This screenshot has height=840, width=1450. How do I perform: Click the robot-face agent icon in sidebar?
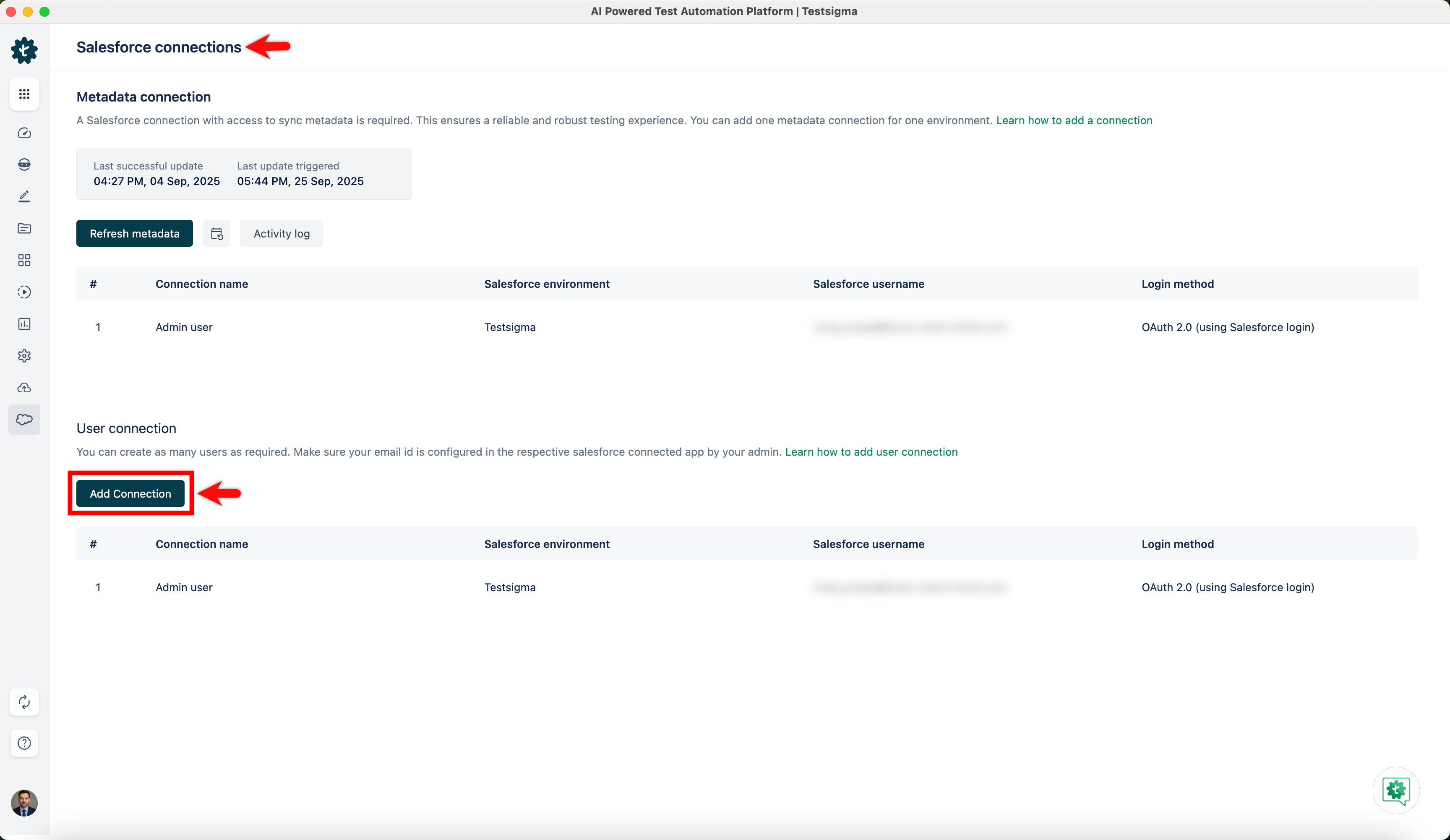click(x=24, y=164)
